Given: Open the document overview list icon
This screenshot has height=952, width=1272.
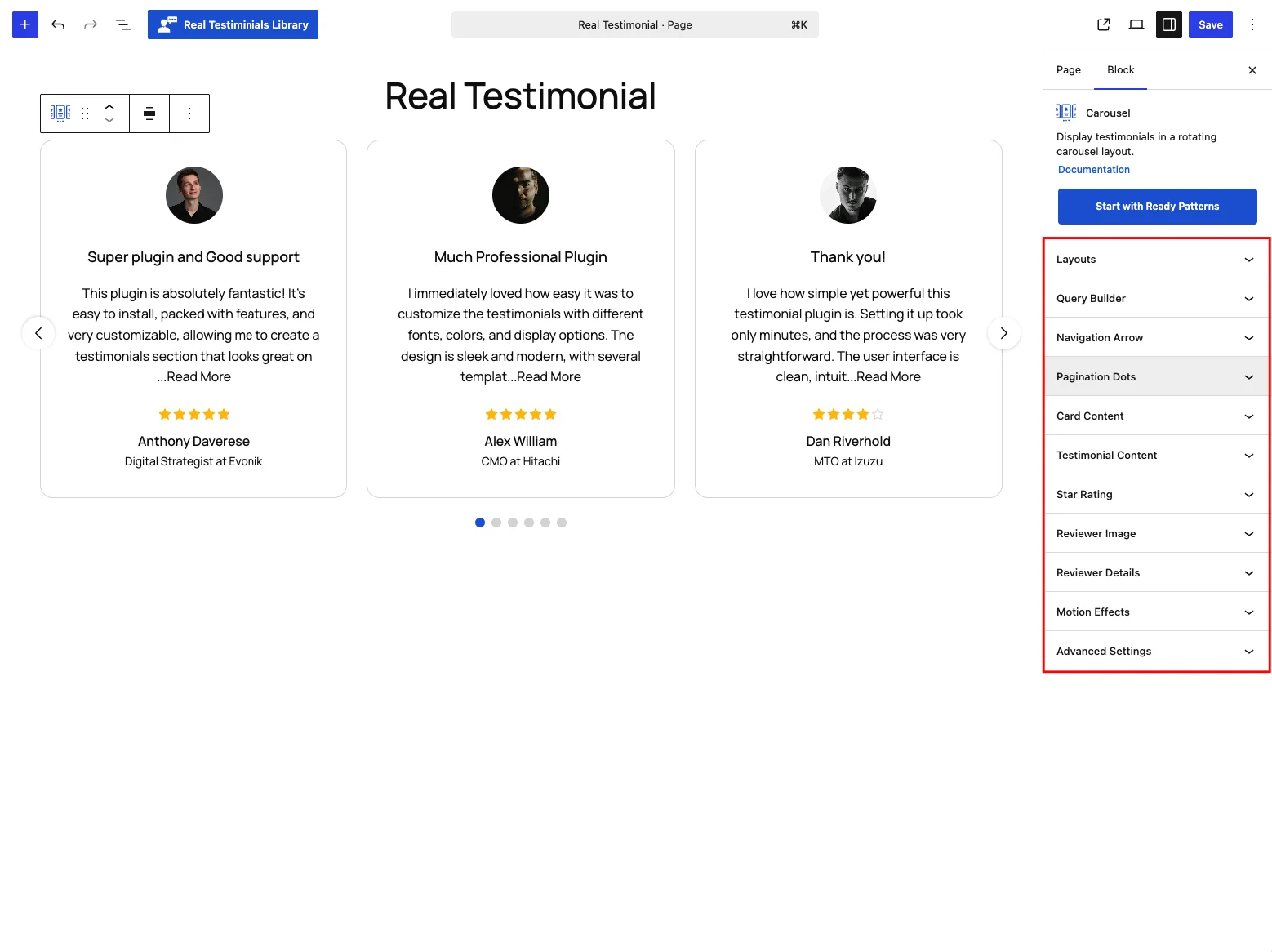Looking at the screenshot, I should tap(123, 24).
